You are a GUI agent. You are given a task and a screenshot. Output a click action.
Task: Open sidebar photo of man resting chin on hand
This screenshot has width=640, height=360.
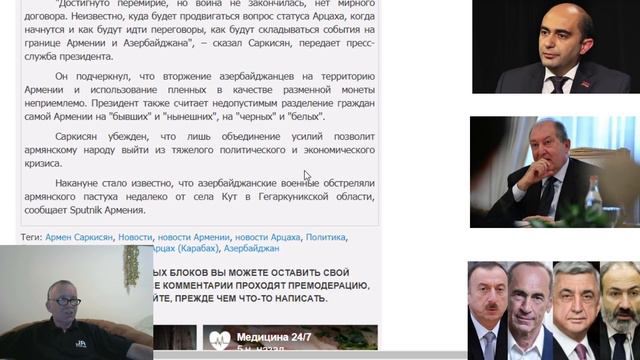pyautogui.click(x=555, y=172)
